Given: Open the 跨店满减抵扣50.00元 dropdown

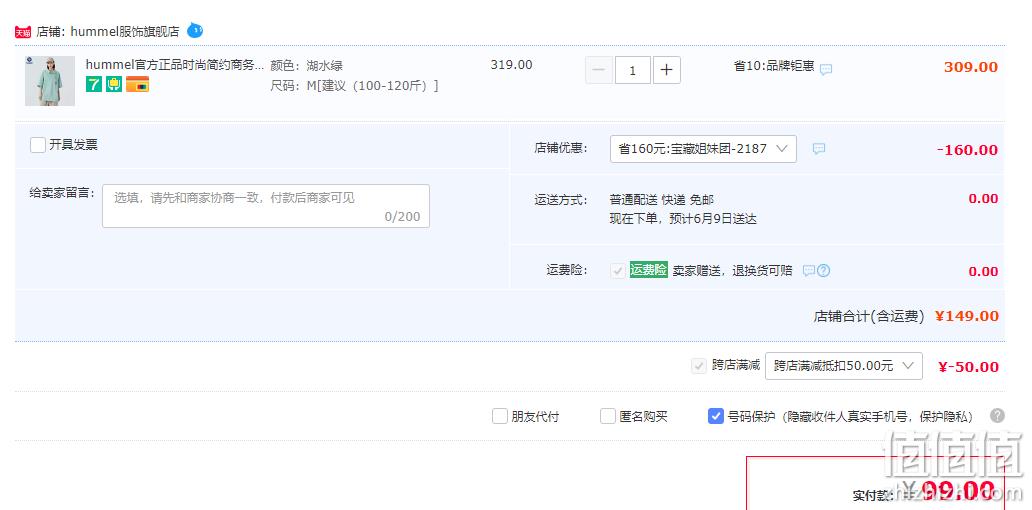Looking at the screenshot, I should 844,366.
